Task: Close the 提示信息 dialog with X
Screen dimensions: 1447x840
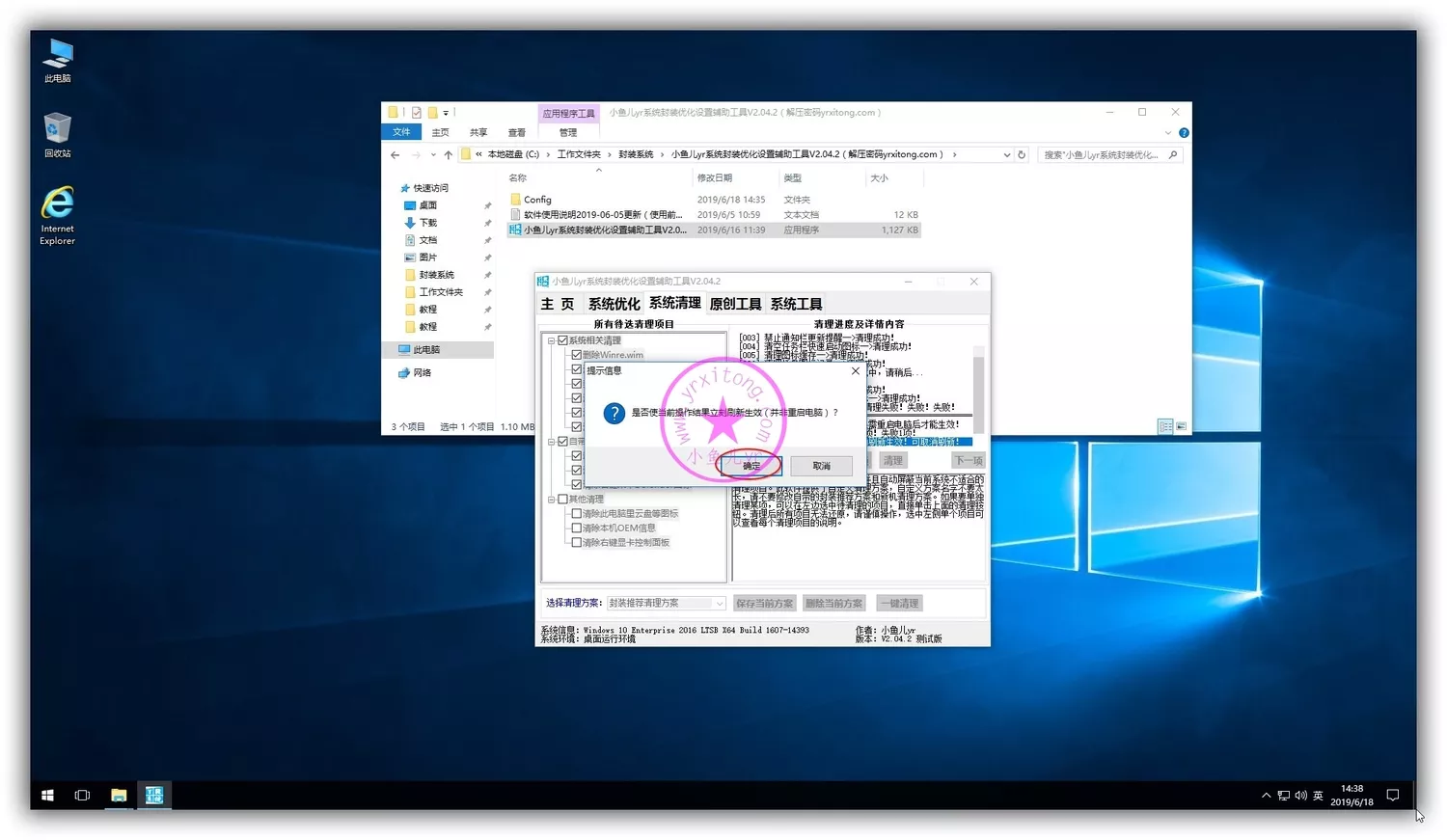Action: (855, 370)
